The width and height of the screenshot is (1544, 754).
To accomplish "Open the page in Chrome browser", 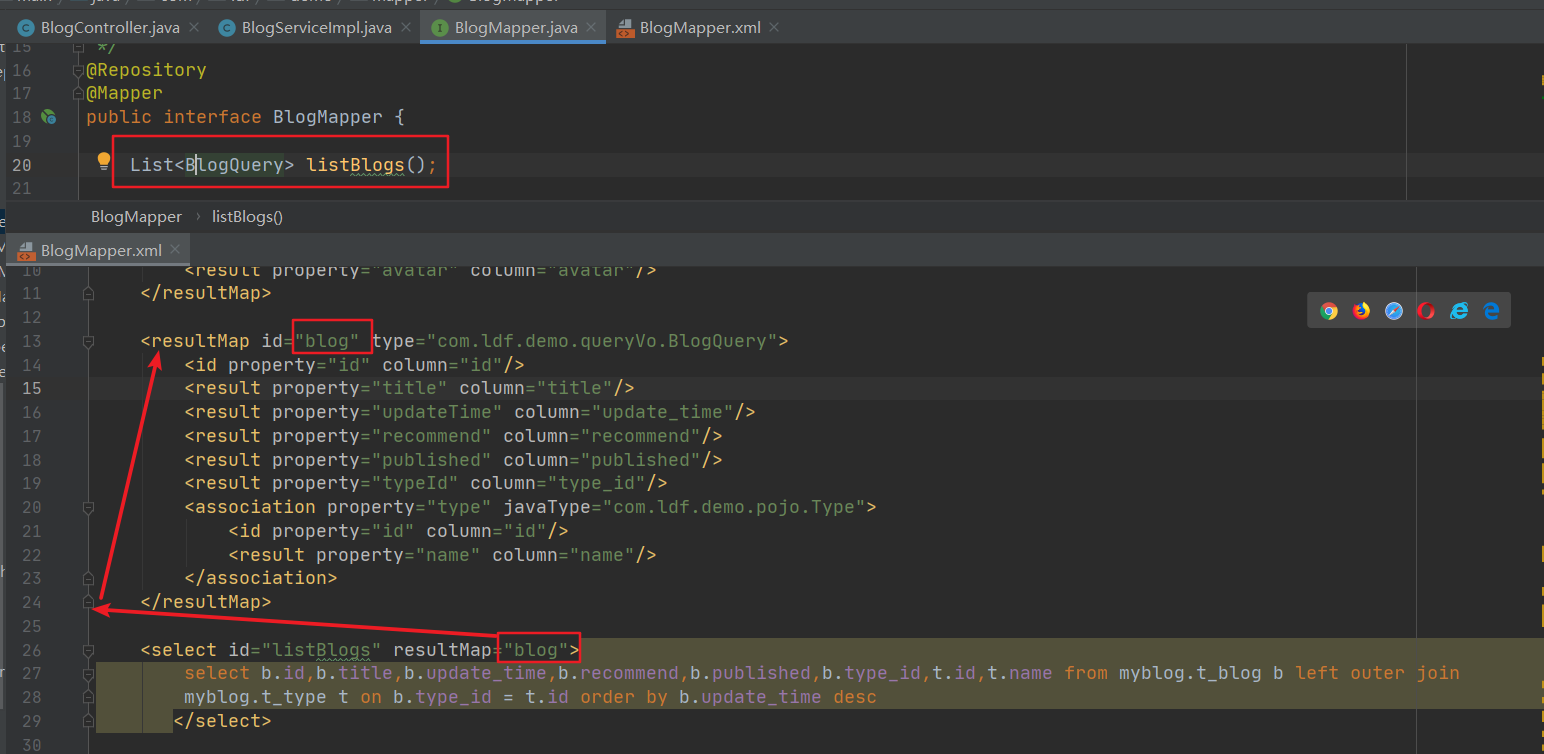I will (1329, 311).
